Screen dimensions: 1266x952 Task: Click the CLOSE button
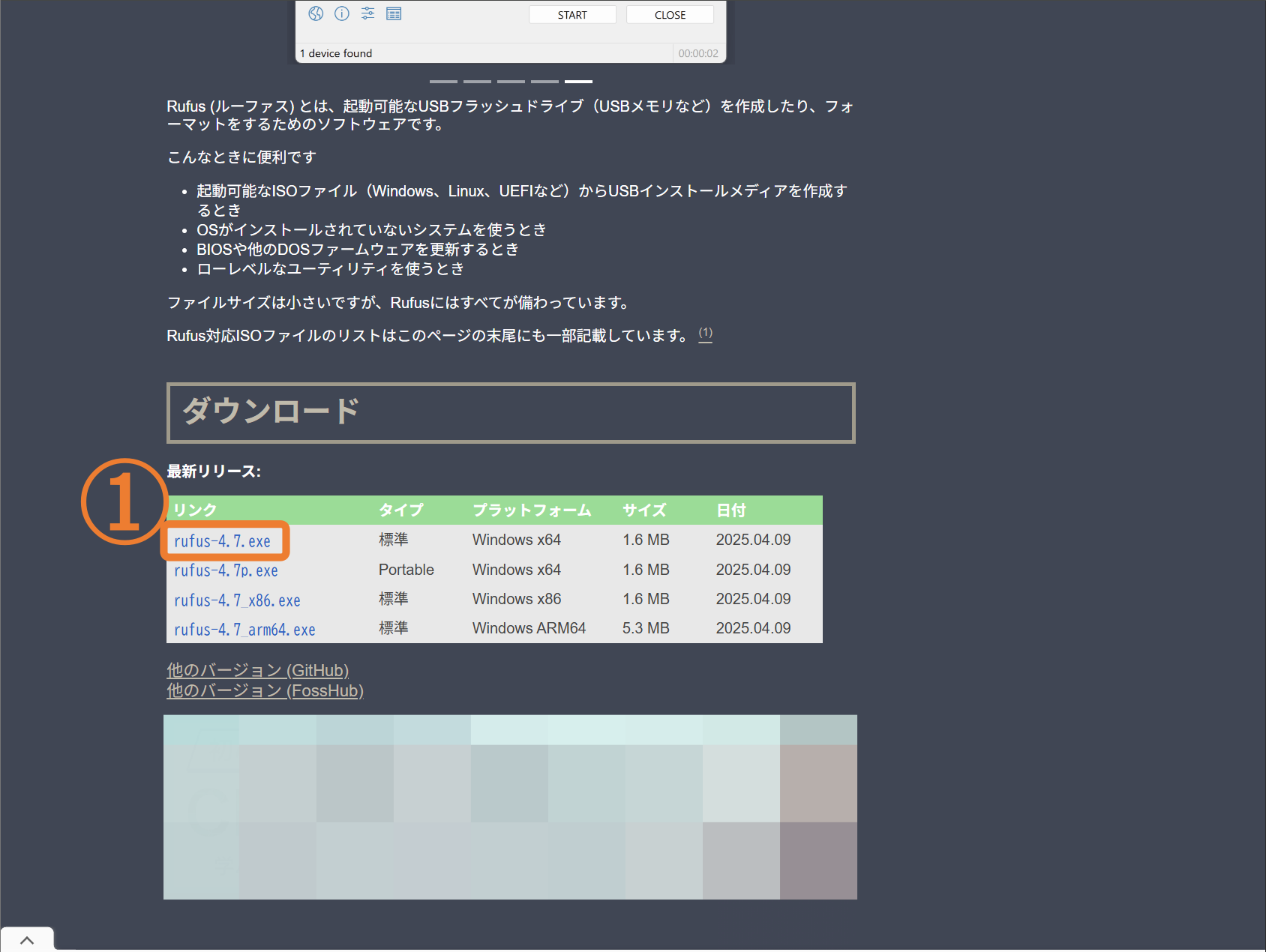click(x=670, y=15)
